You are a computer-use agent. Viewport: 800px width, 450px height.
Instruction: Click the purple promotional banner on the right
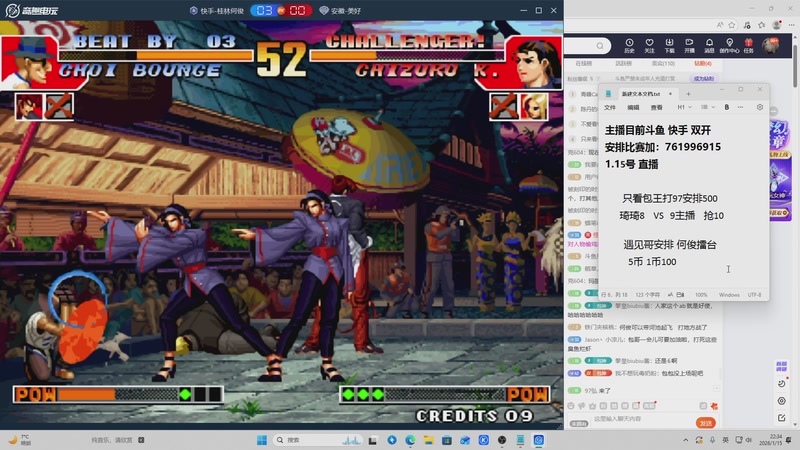tap(781, 170)
